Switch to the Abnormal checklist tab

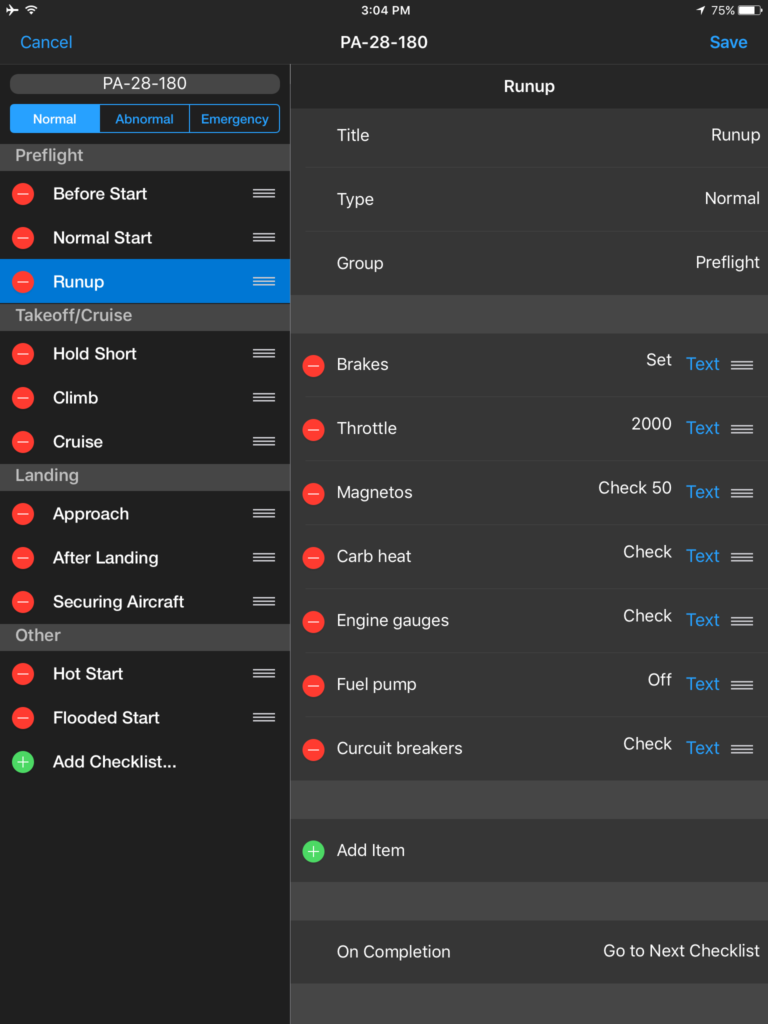[144, 119]
